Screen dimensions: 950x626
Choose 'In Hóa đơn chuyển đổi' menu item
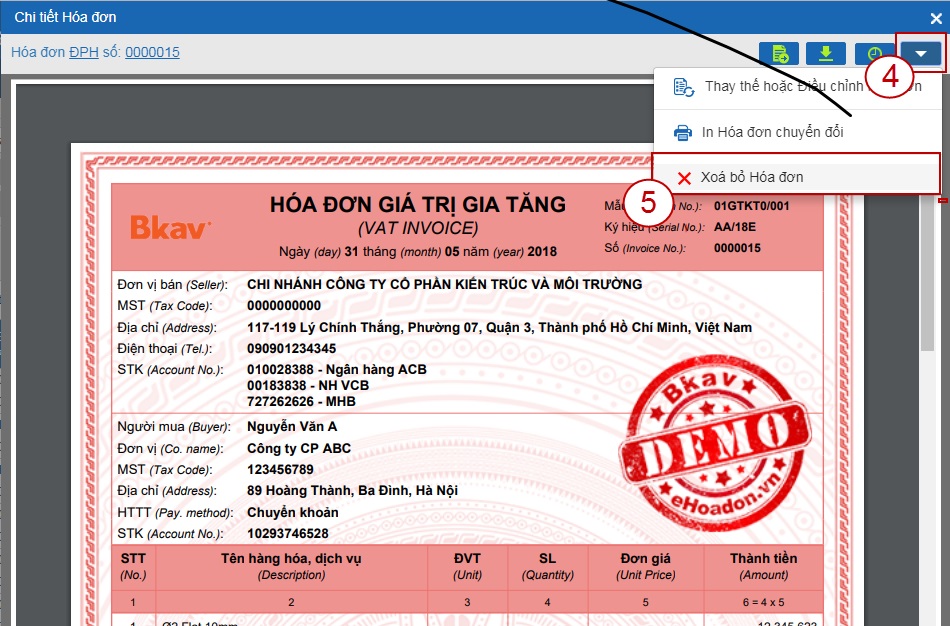(x=797, y=132)
